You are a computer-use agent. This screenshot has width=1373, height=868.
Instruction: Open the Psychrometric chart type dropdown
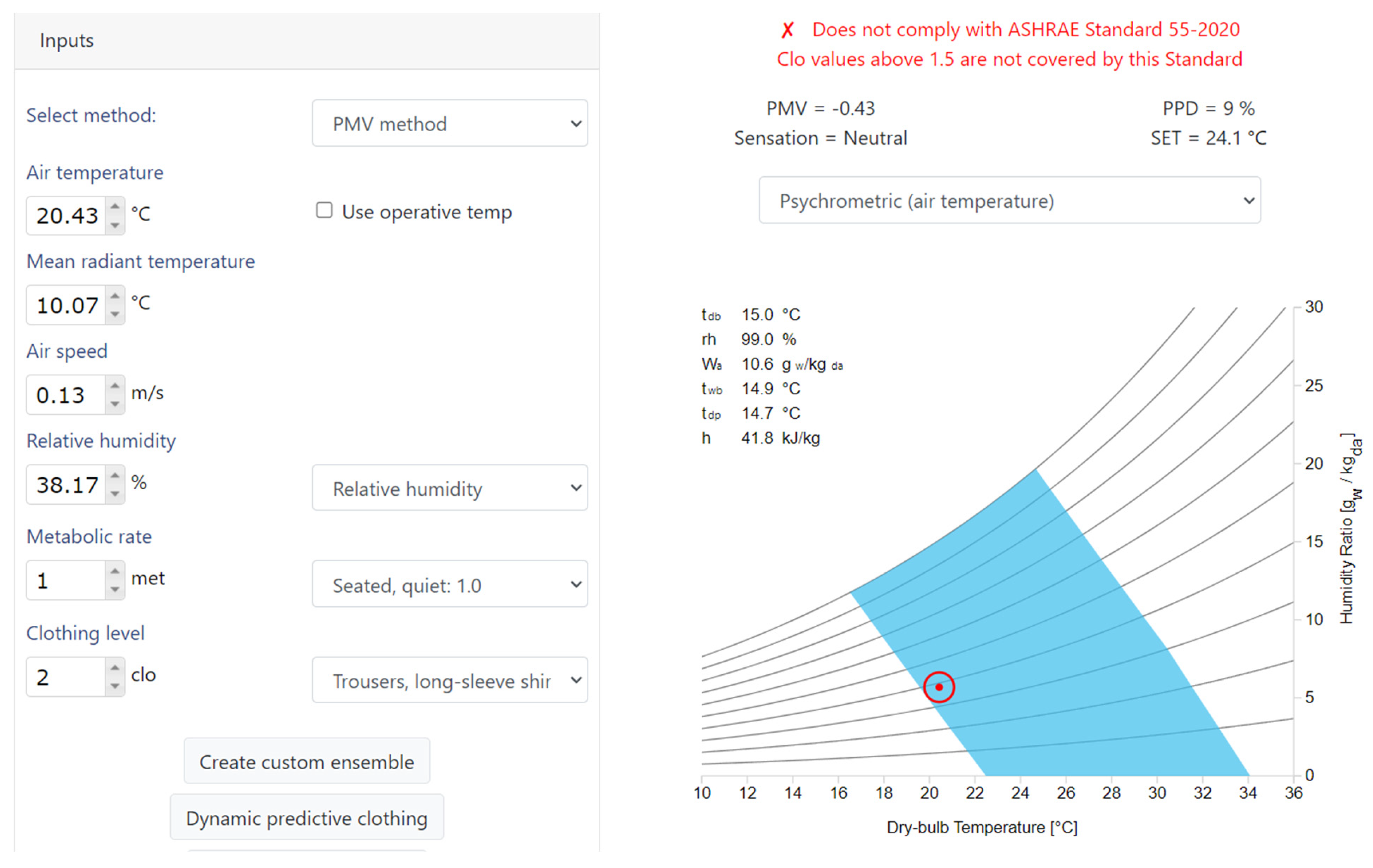pyautogui.click(x=1009, y=201)
